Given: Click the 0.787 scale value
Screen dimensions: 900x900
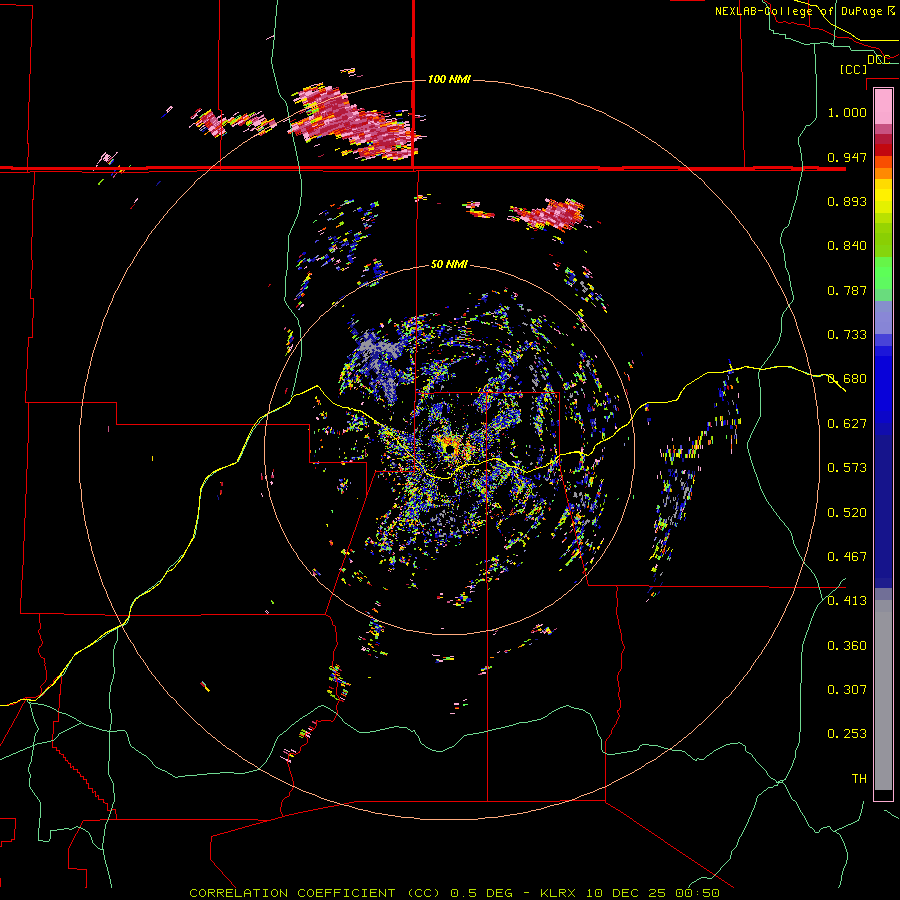Looking at the screenshot, I should pyautogui.click(x=847, y=290).
